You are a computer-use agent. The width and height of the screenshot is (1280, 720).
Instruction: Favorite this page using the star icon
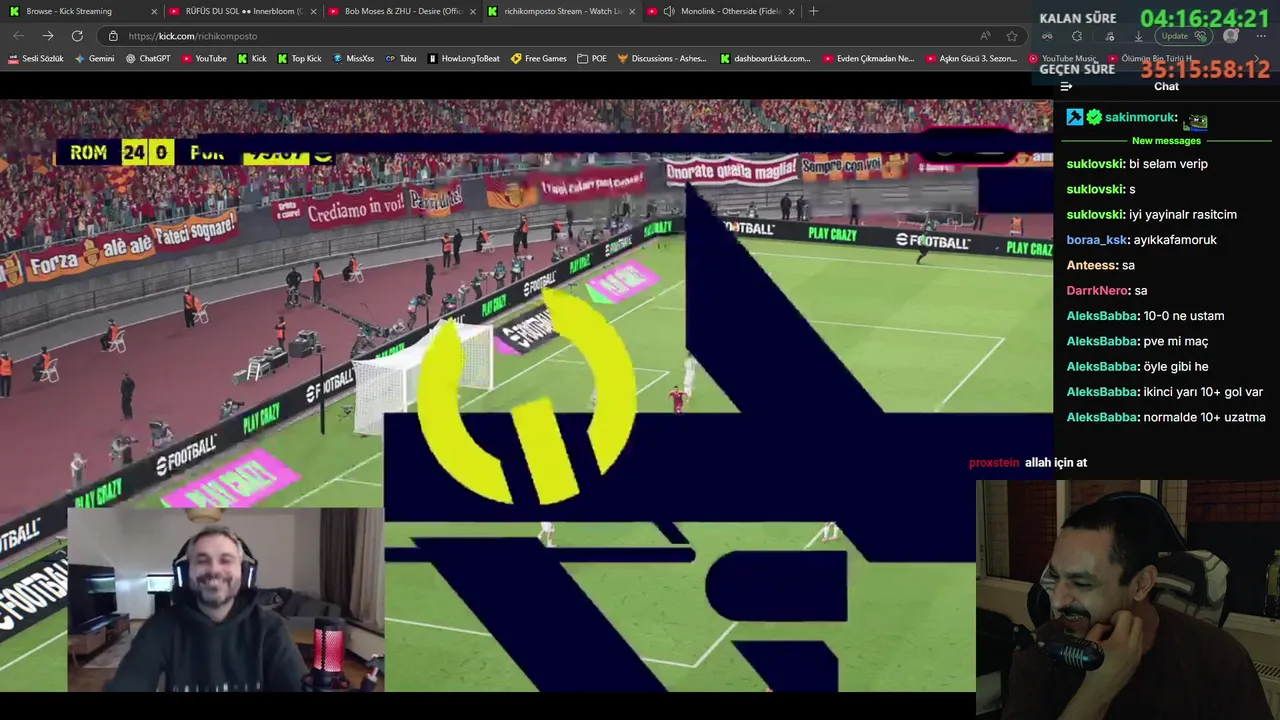pos(1012,36)
